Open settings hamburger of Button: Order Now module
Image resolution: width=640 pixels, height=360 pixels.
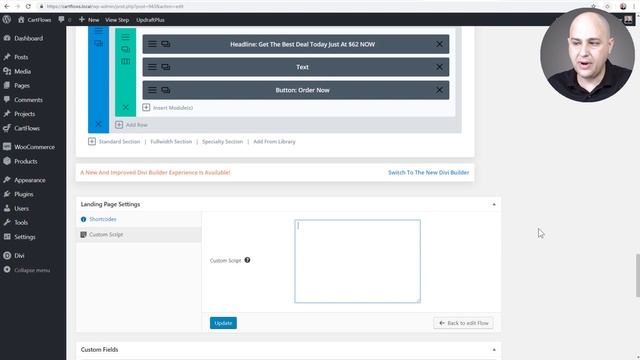tap(152, 90)
